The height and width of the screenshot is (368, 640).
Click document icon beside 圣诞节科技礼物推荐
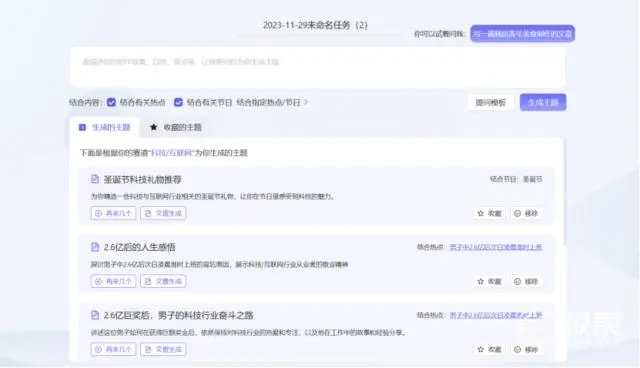[95, 179]
